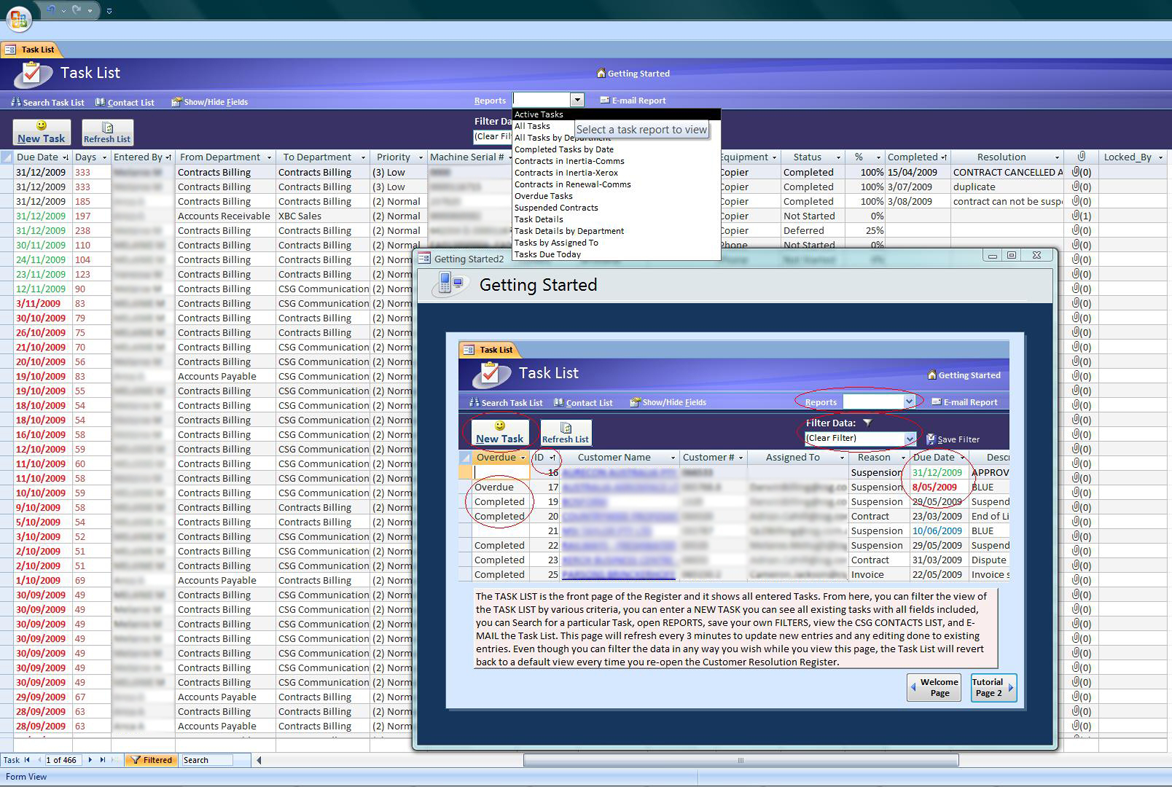The image size is (1172, 787).
Task: Click the Office button logo
Action: (18, 18)
